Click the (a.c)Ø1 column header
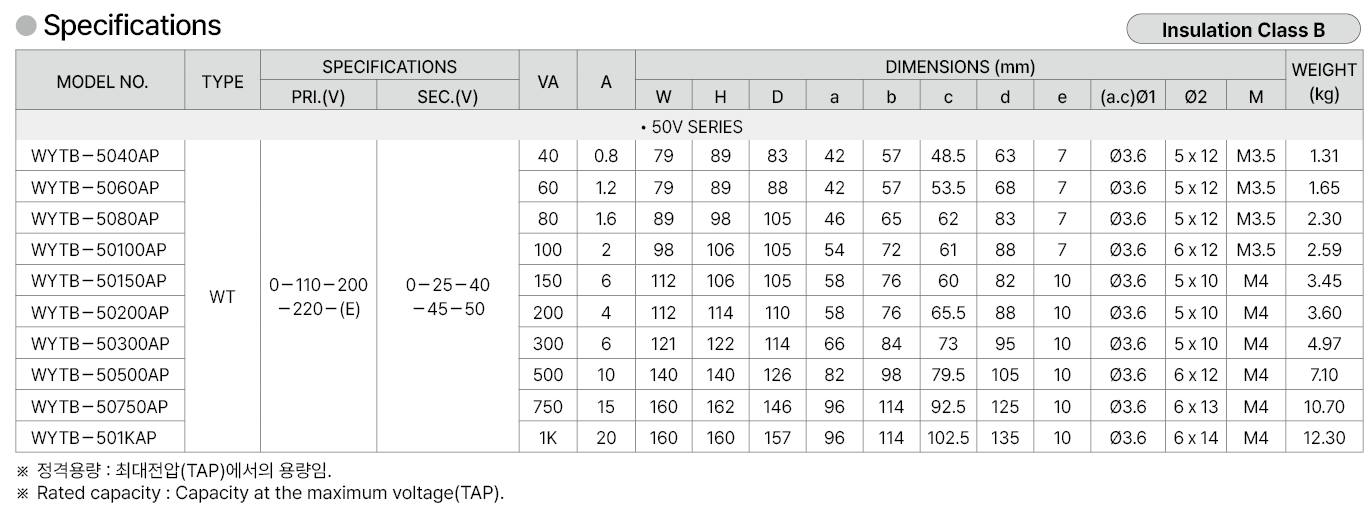 [1128, 97]
